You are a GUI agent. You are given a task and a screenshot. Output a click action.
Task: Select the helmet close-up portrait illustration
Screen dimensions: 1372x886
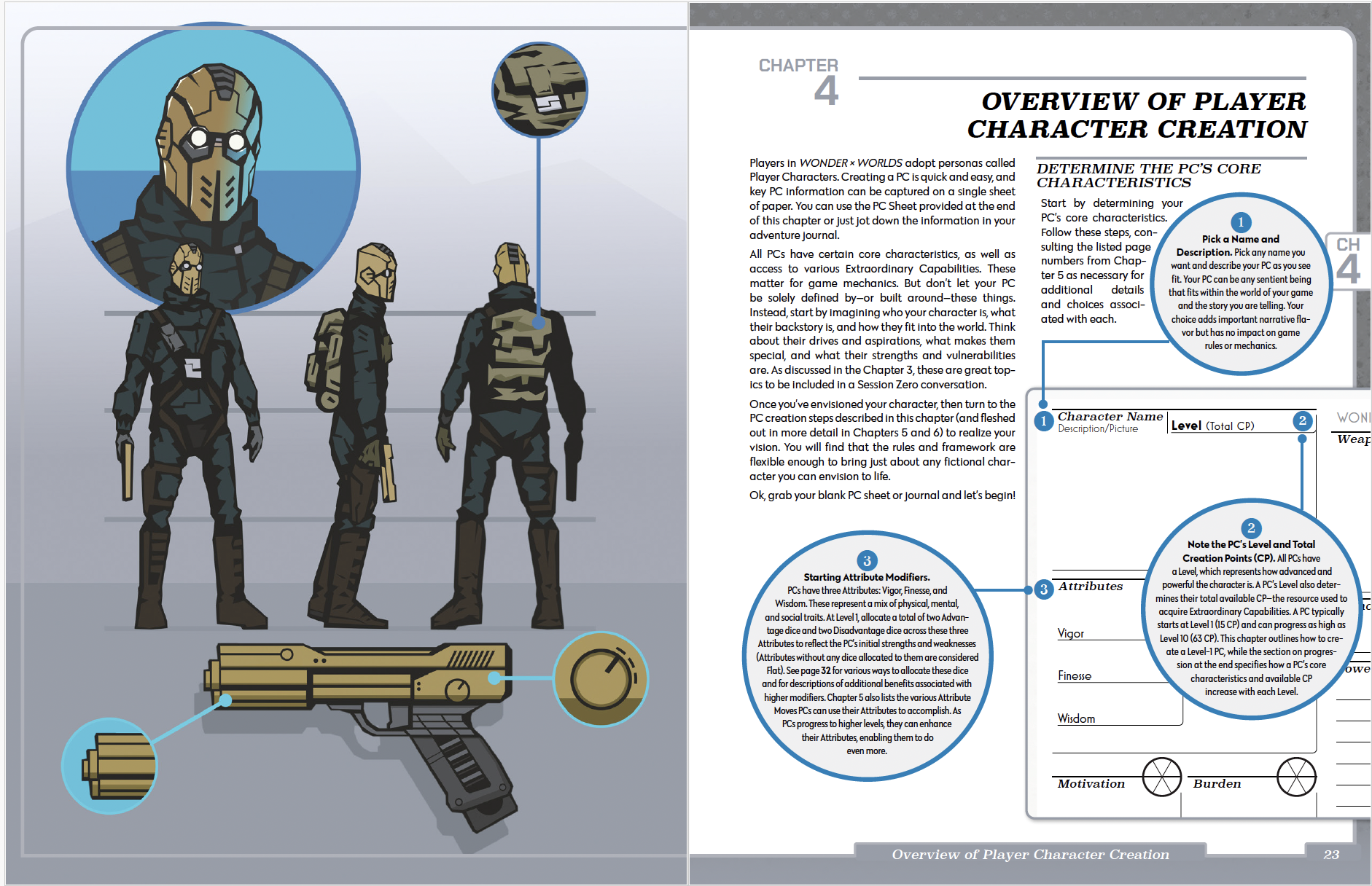click(x=213, y=169)
